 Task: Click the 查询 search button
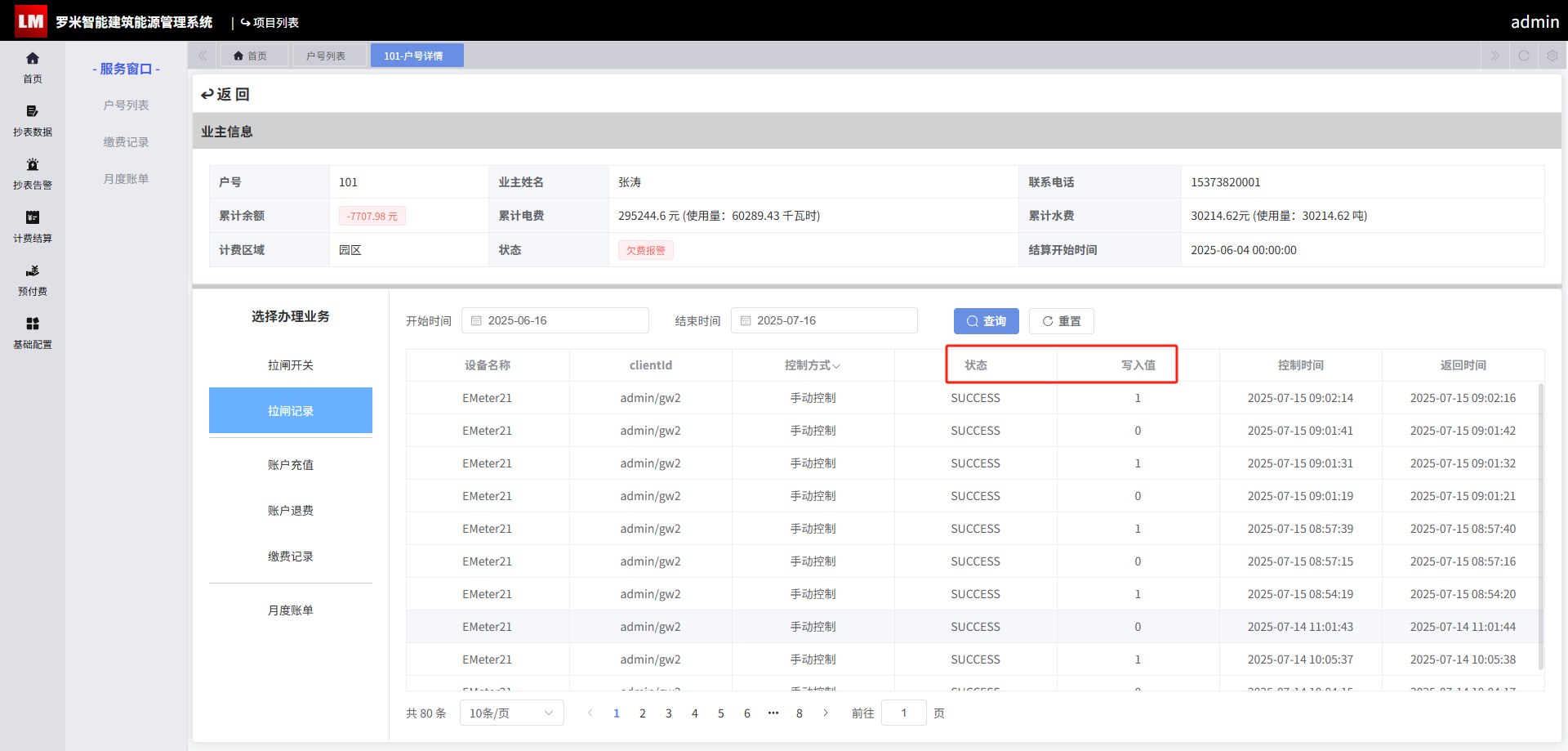[987, 321]
